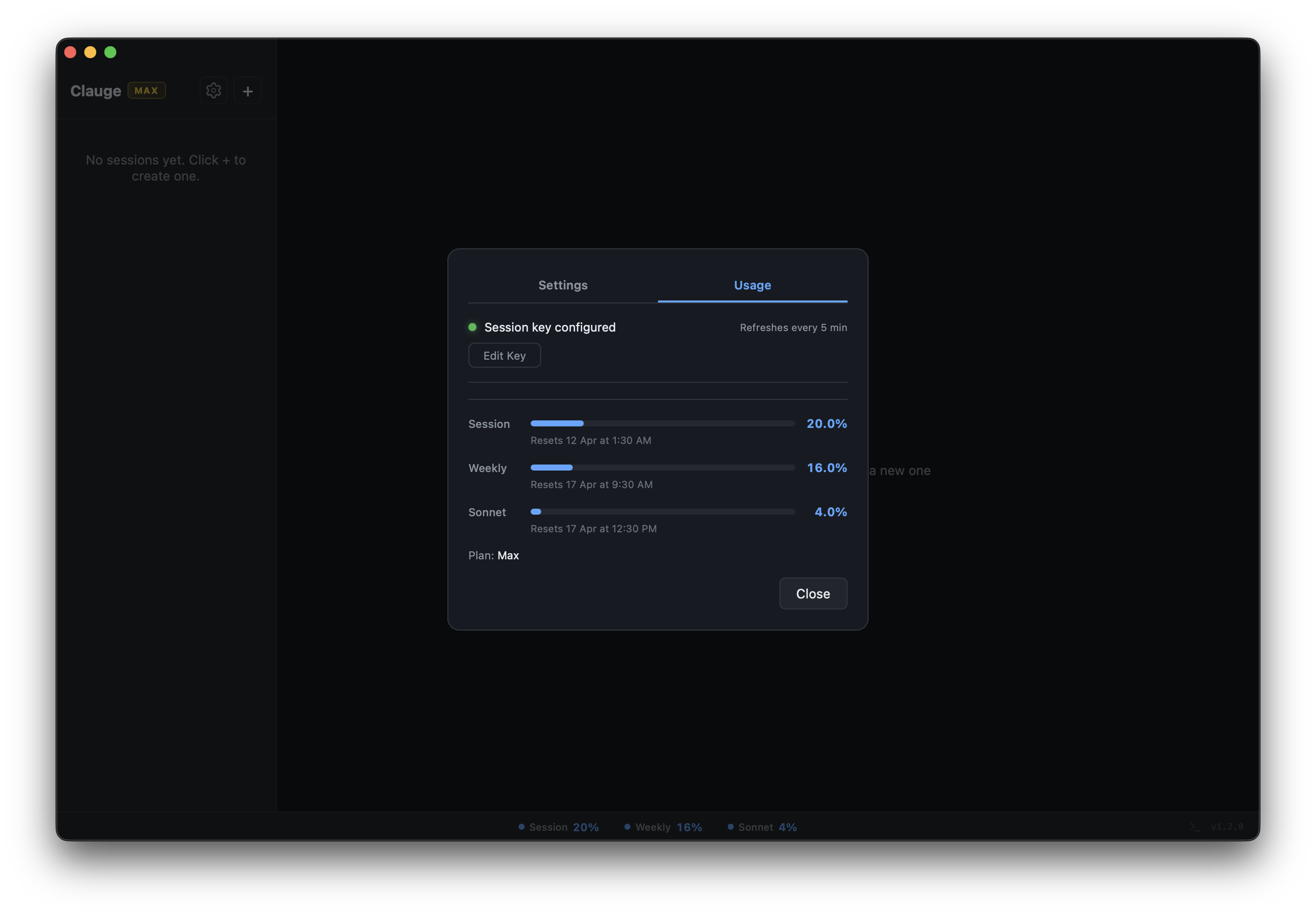Viewport: 1316px width, 915px height.
Task: Click the MAX plan badge
Action: (x=146, y=91)
